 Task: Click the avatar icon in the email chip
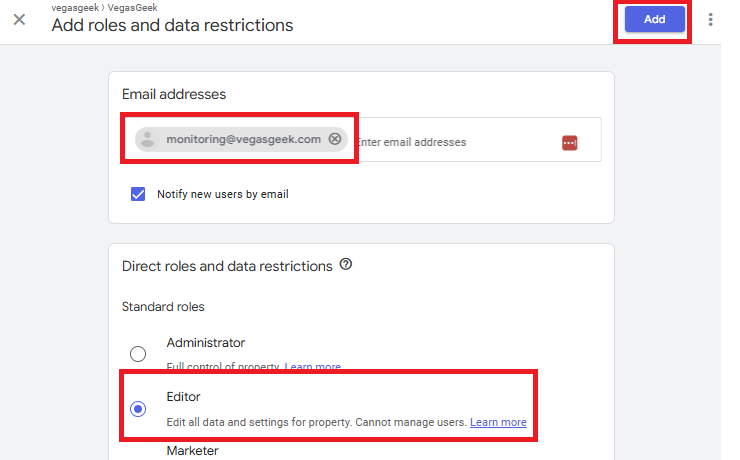149,140
